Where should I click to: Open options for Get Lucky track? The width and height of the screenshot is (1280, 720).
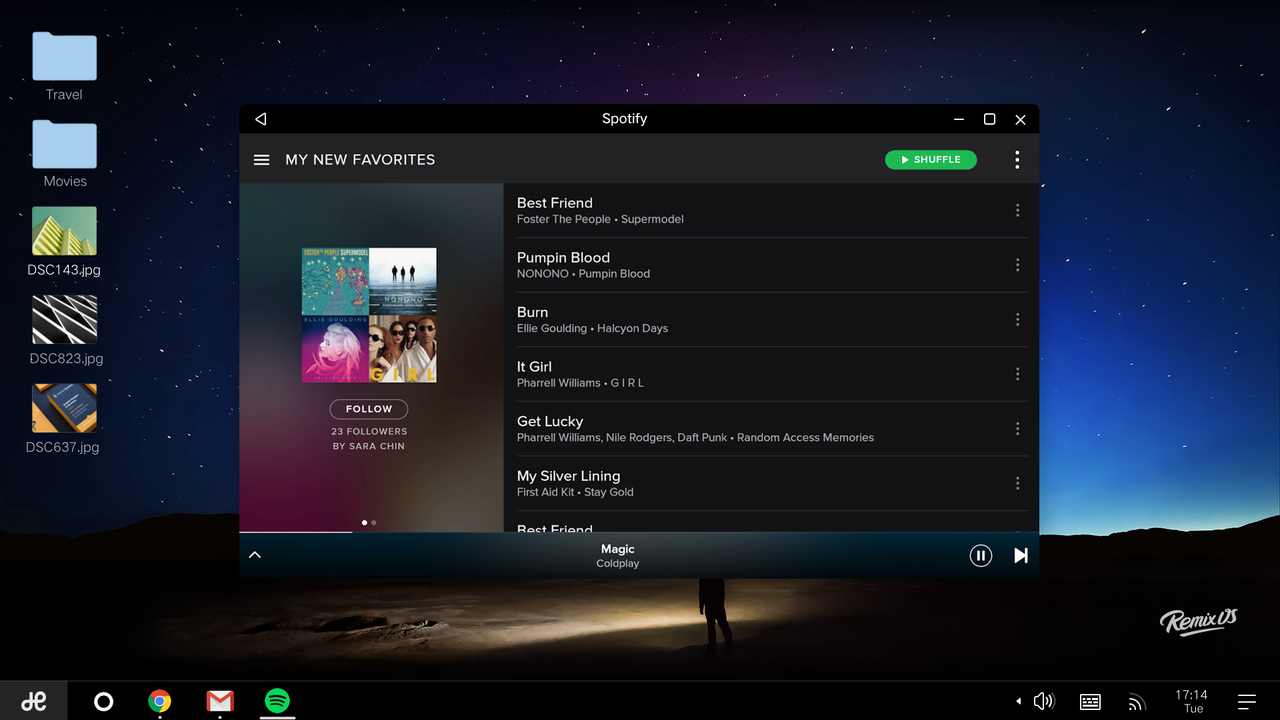coord(1017,428)
